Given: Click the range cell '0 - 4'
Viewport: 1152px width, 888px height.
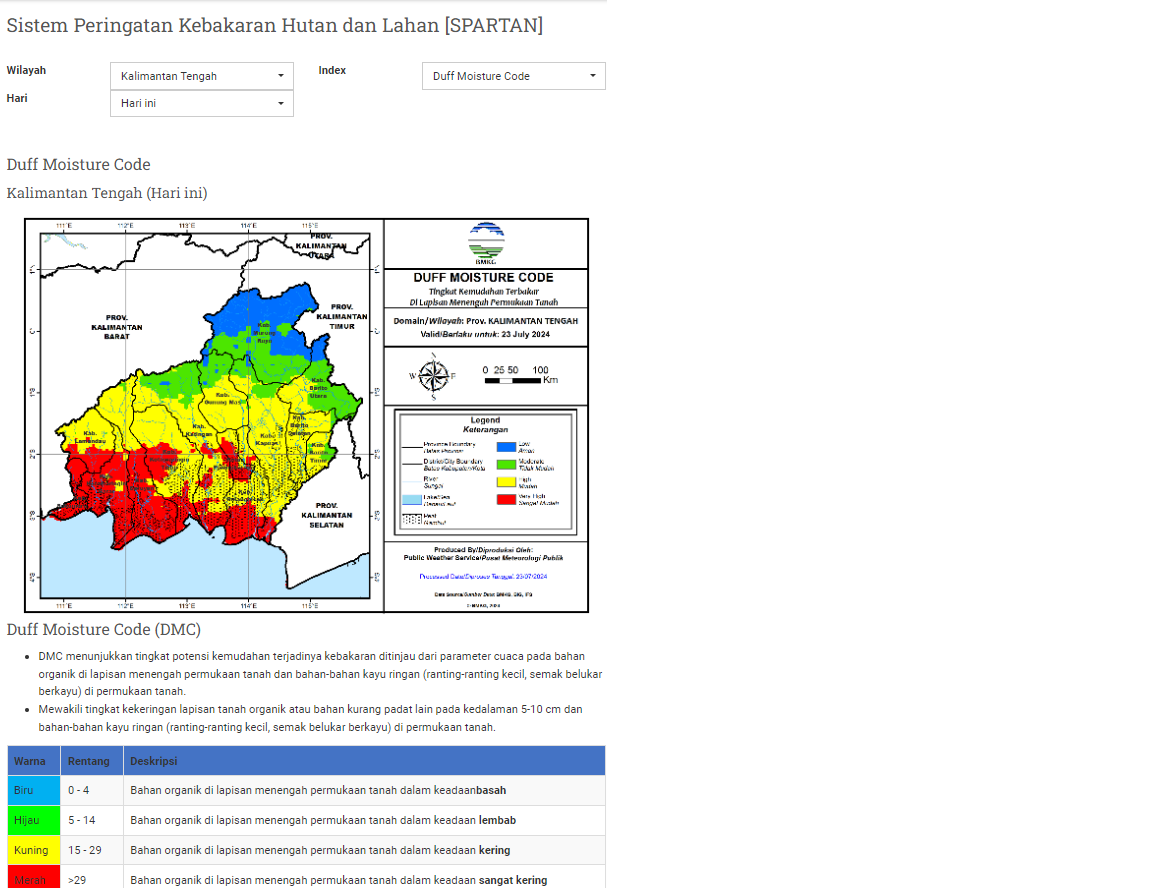Looking at the screenshot, I should pos(92,790).
